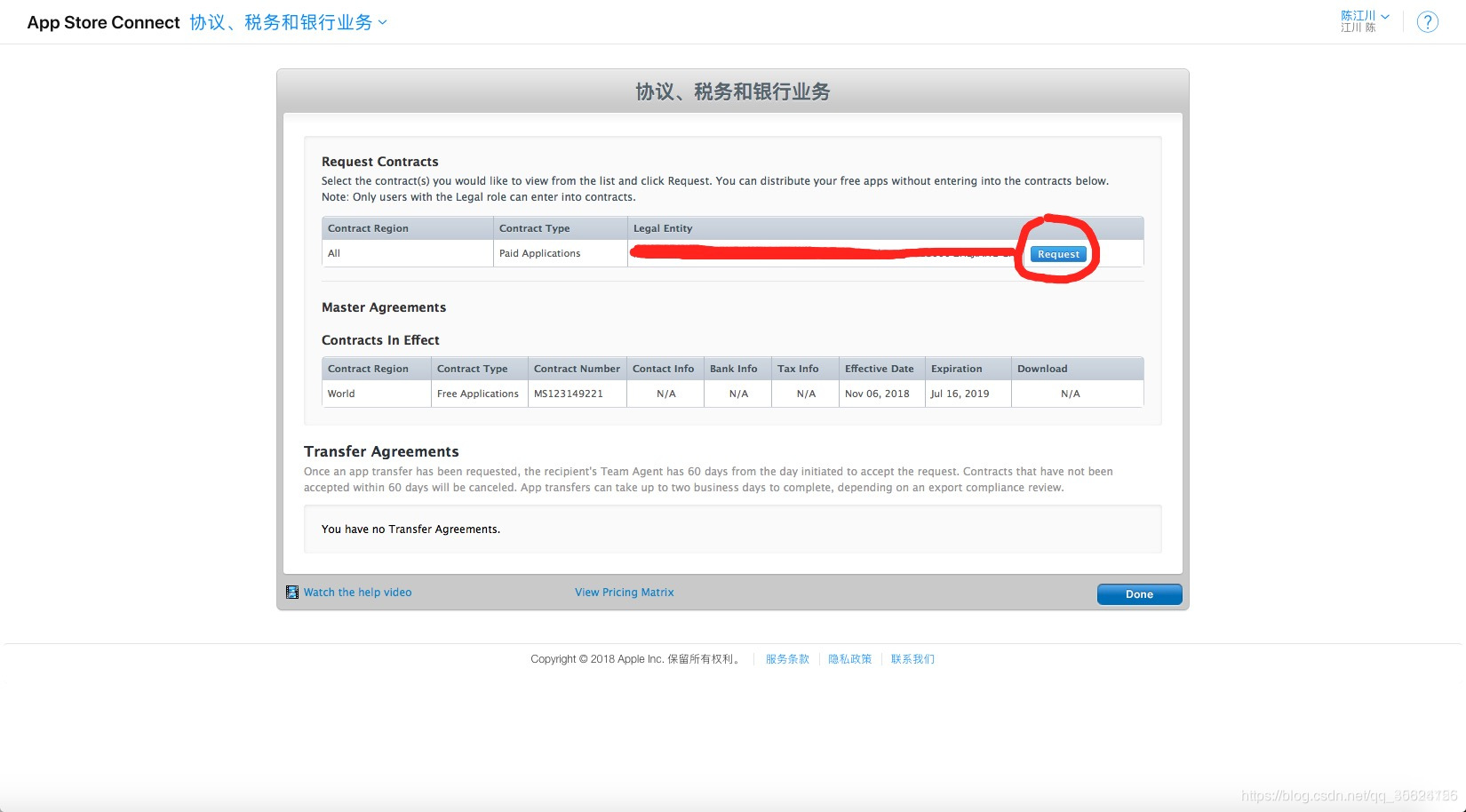Click the film icon beside Watch the help video
This screenshot has height=812, width=1466.
pos(292,592)
